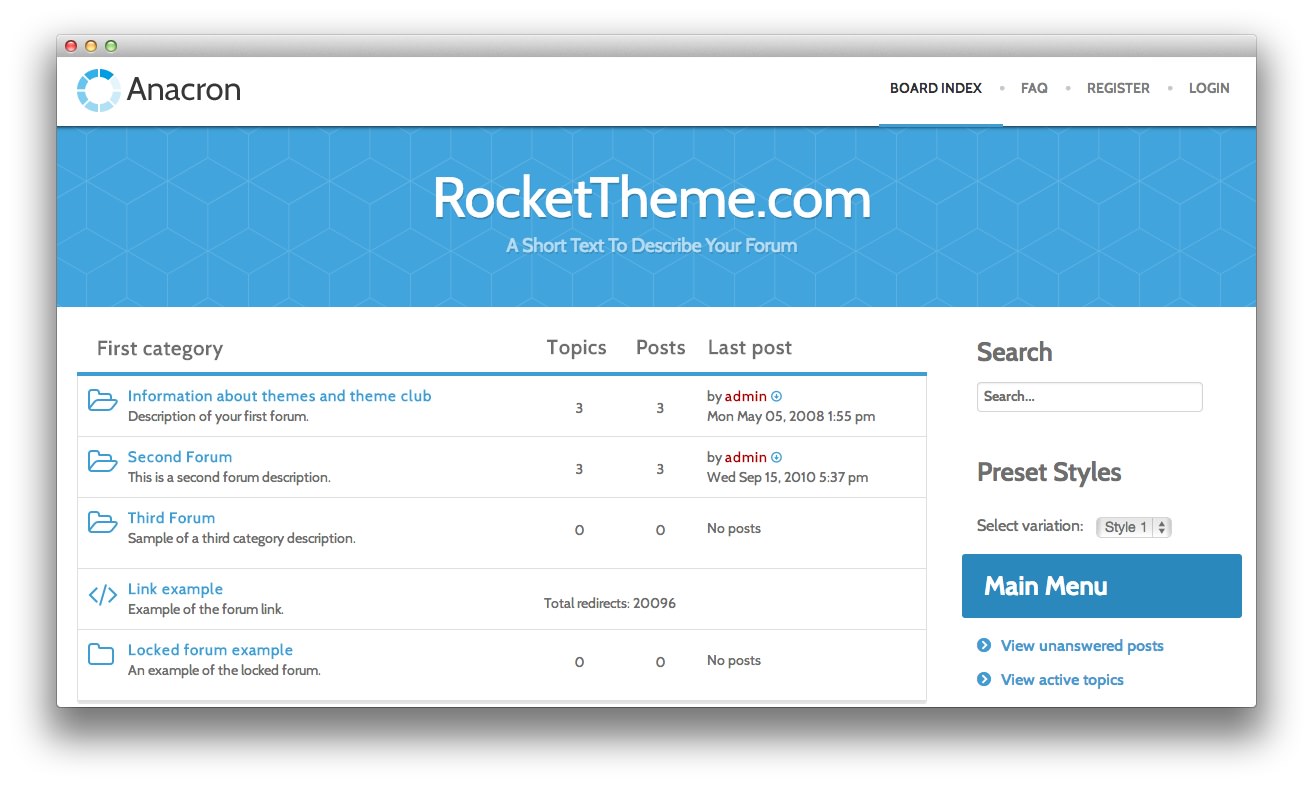1313x786 pixels.
Task: Click the Posts column header
Action: pyautogui.click(x=661, y=348)
